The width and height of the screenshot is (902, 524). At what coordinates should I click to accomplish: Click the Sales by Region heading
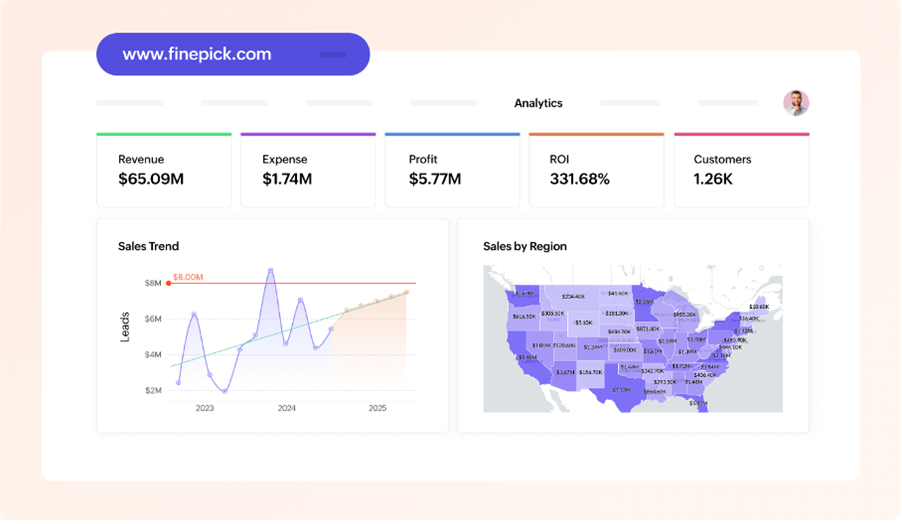point(525,246)
